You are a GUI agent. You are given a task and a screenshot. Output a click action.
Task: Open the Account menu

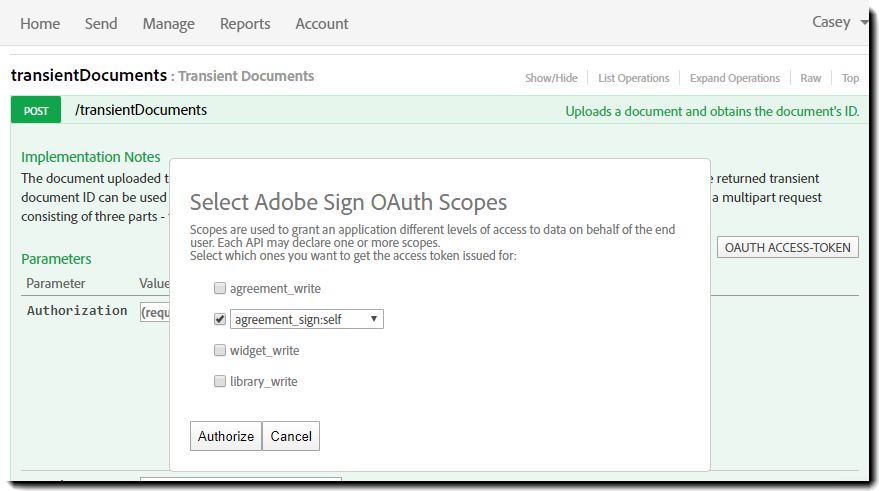click(x=322, y=24)
